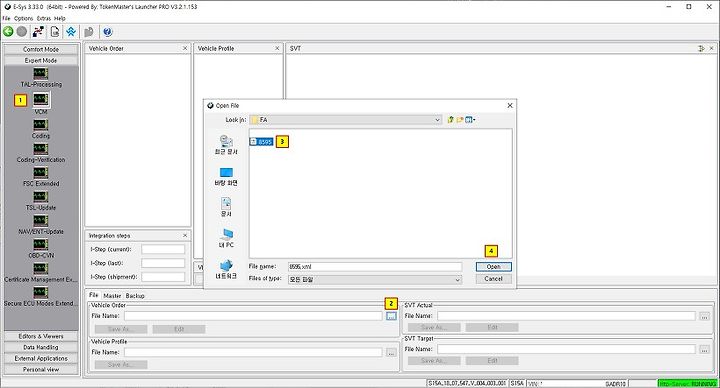The image size is (720, 388).
Task: Switch to the Master tab
Action: coord(112,296)
